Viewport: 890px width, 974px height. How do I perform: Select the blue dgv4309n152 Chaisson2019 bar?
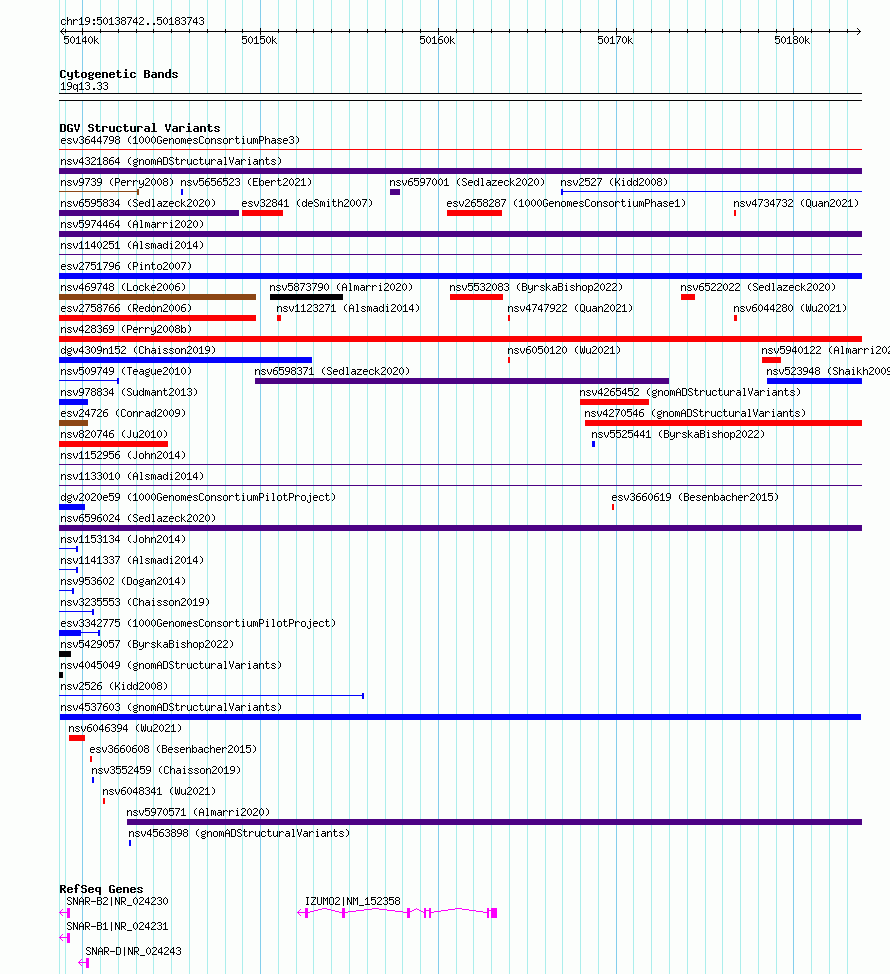(185, 360)
